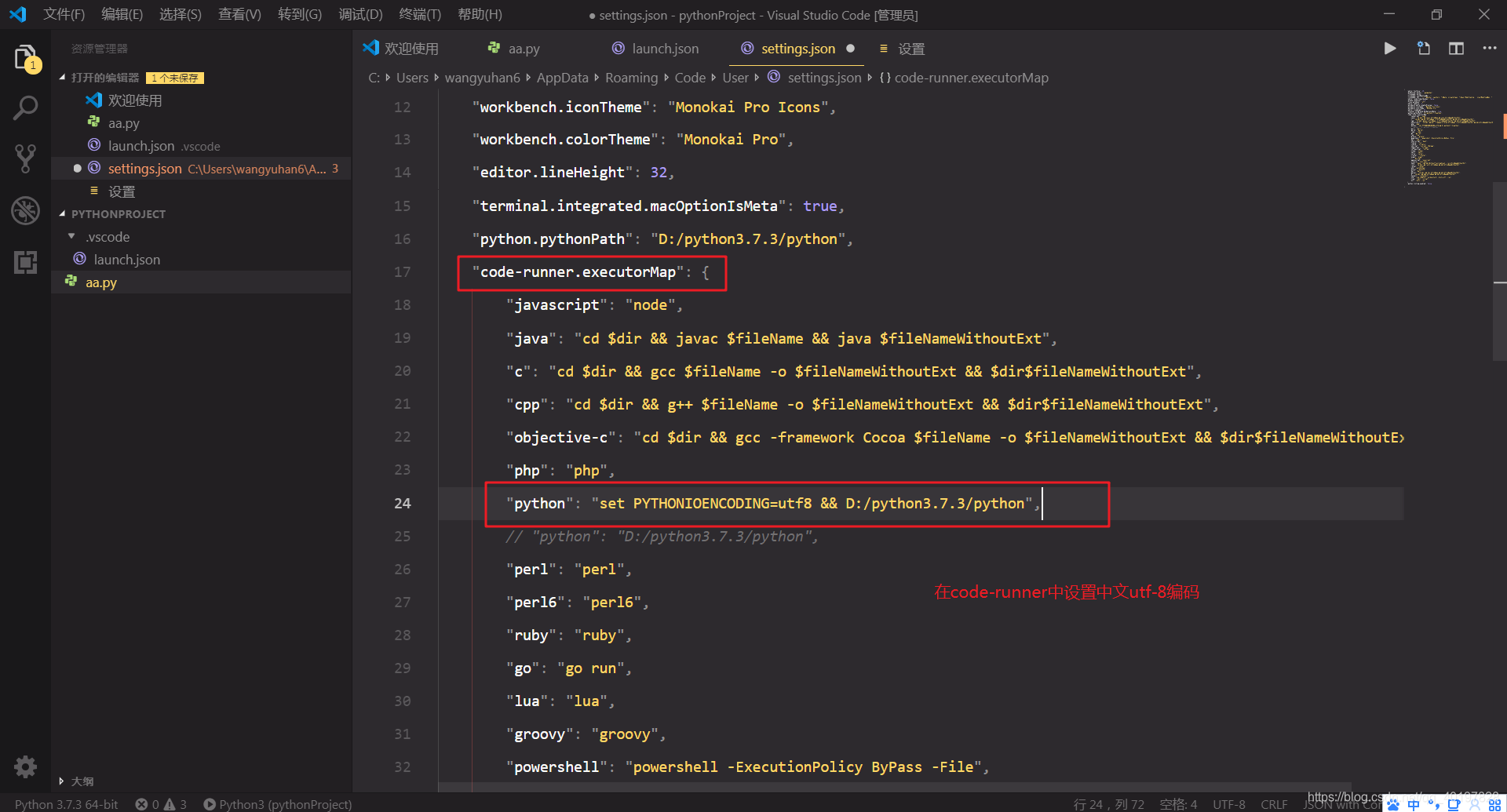Click Python3 (pythonProject) debug status item

278,804
